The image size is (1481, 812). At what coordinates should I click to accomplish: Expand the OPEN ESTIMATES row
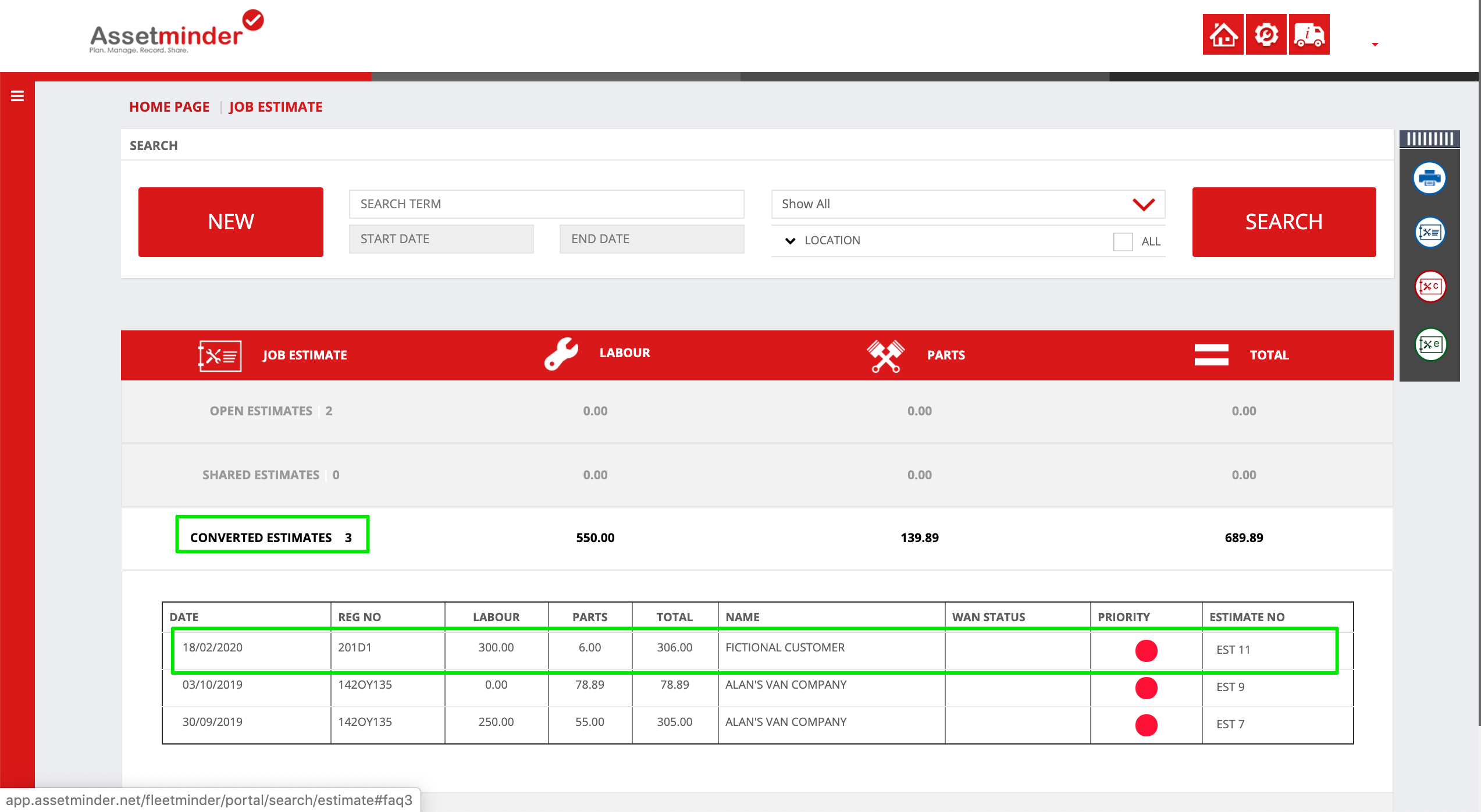[x=757, y=411]
